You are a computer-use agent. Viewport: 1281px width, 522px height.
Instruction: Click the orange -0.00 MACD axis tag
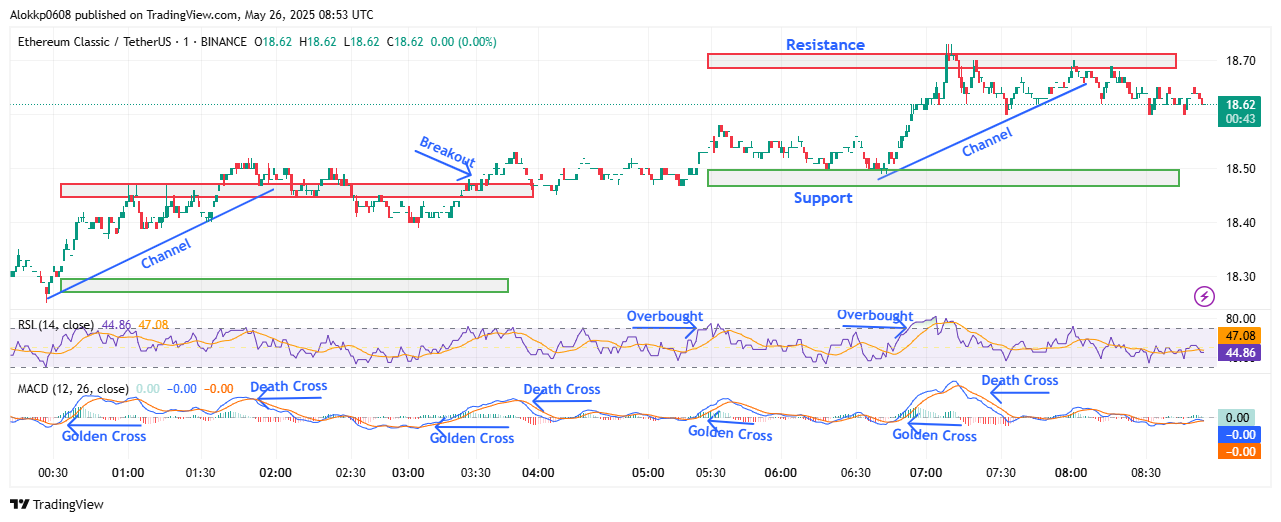[1241, 452]
